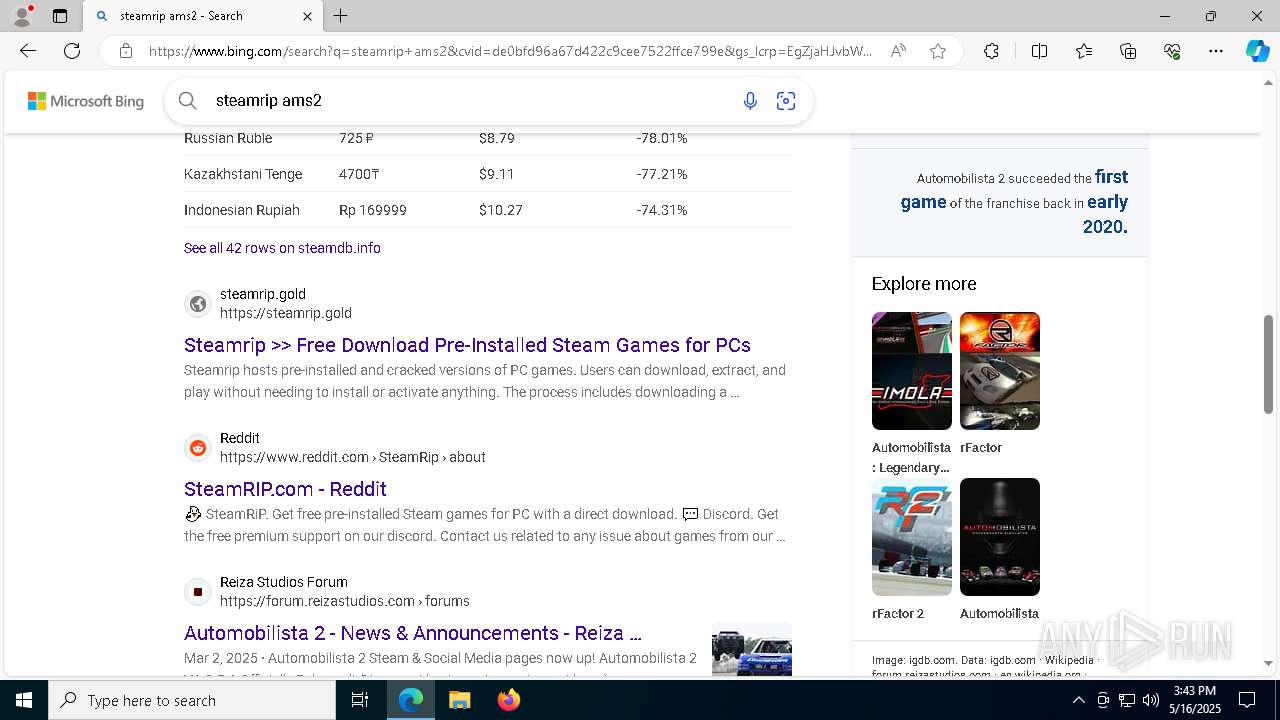This screenshot has width=1280, height=720.
Task: Close the steamrip ams2 tab
Action: coord(307,16)
